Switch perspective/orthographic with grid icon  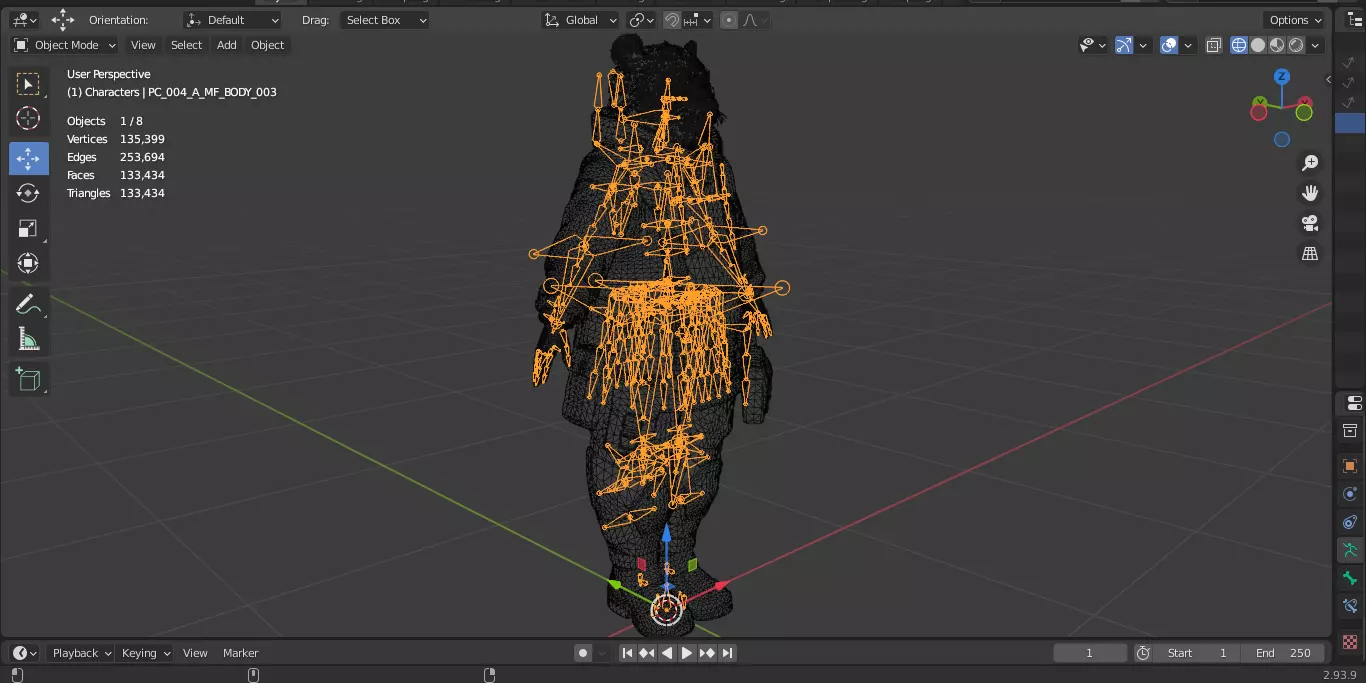(x=1310, y=253)
